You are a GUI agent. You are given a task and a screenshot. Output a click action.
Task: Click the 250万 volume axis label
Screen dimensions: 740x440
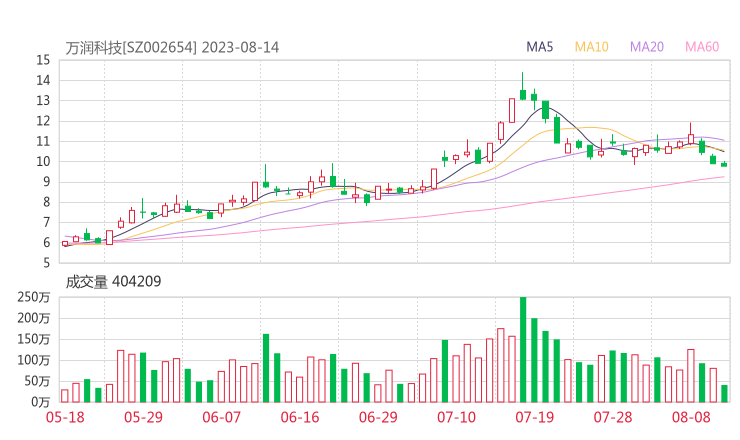[34, 297]
